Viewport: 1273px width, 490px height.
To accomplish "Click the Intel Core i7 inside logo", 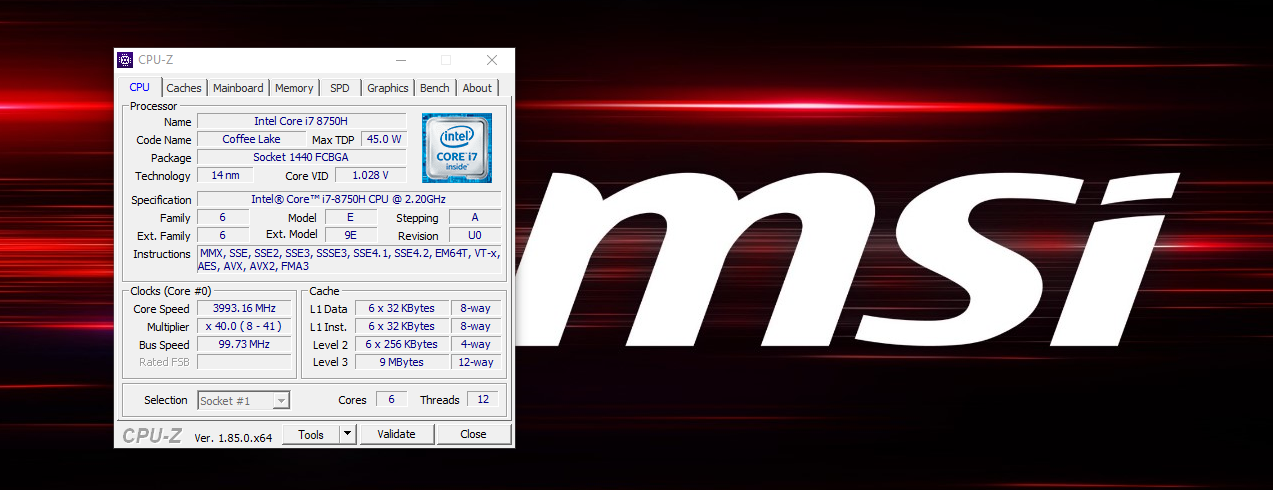I will (x=457, y=148).
